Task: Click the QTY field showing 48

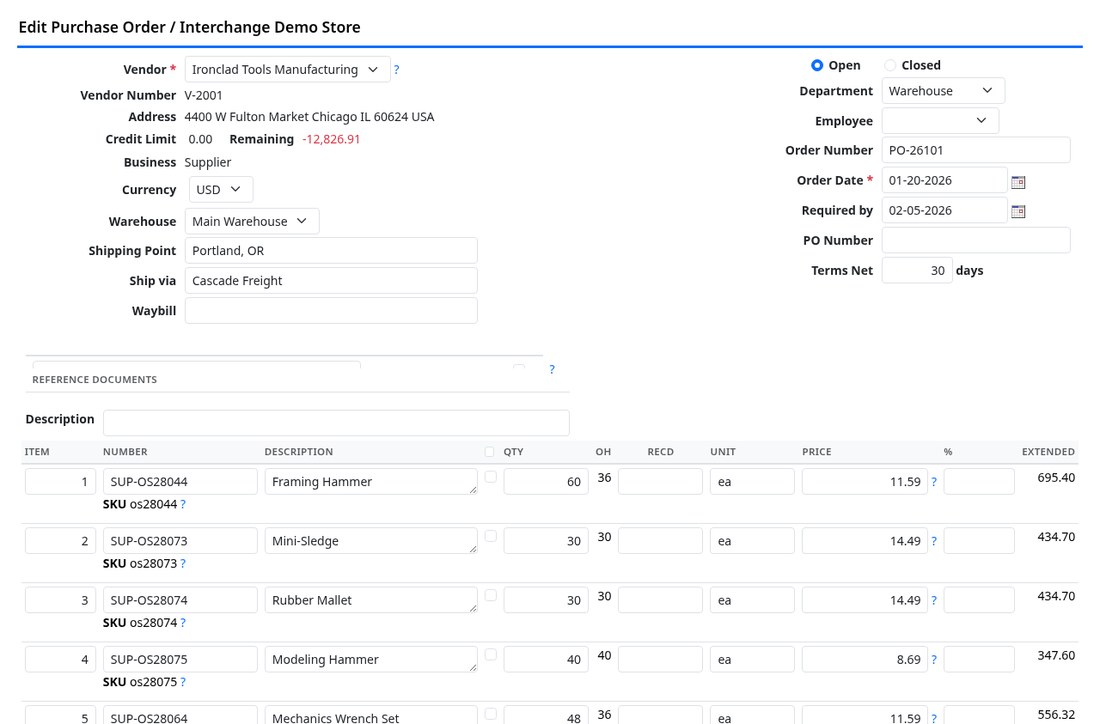Action: (546, 716)
